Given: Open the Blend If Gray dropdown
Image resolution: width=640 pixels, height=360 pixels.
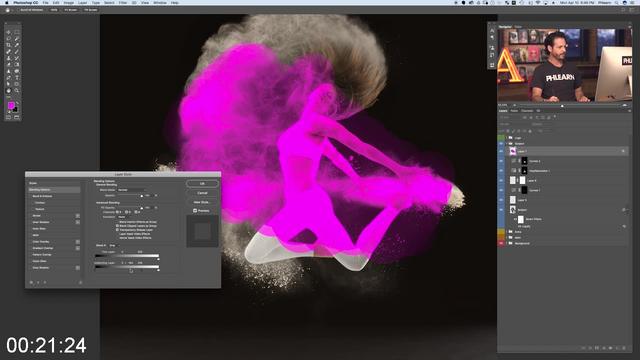Looking at the screenshot, I should 113,245.
